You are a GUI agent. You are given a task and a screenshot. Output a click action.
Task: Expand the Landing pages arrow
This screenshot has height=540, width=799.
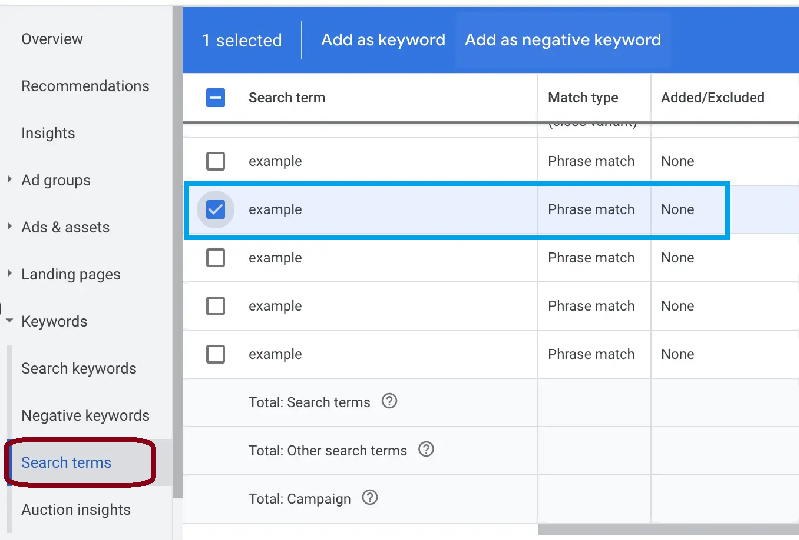(10, 274)
